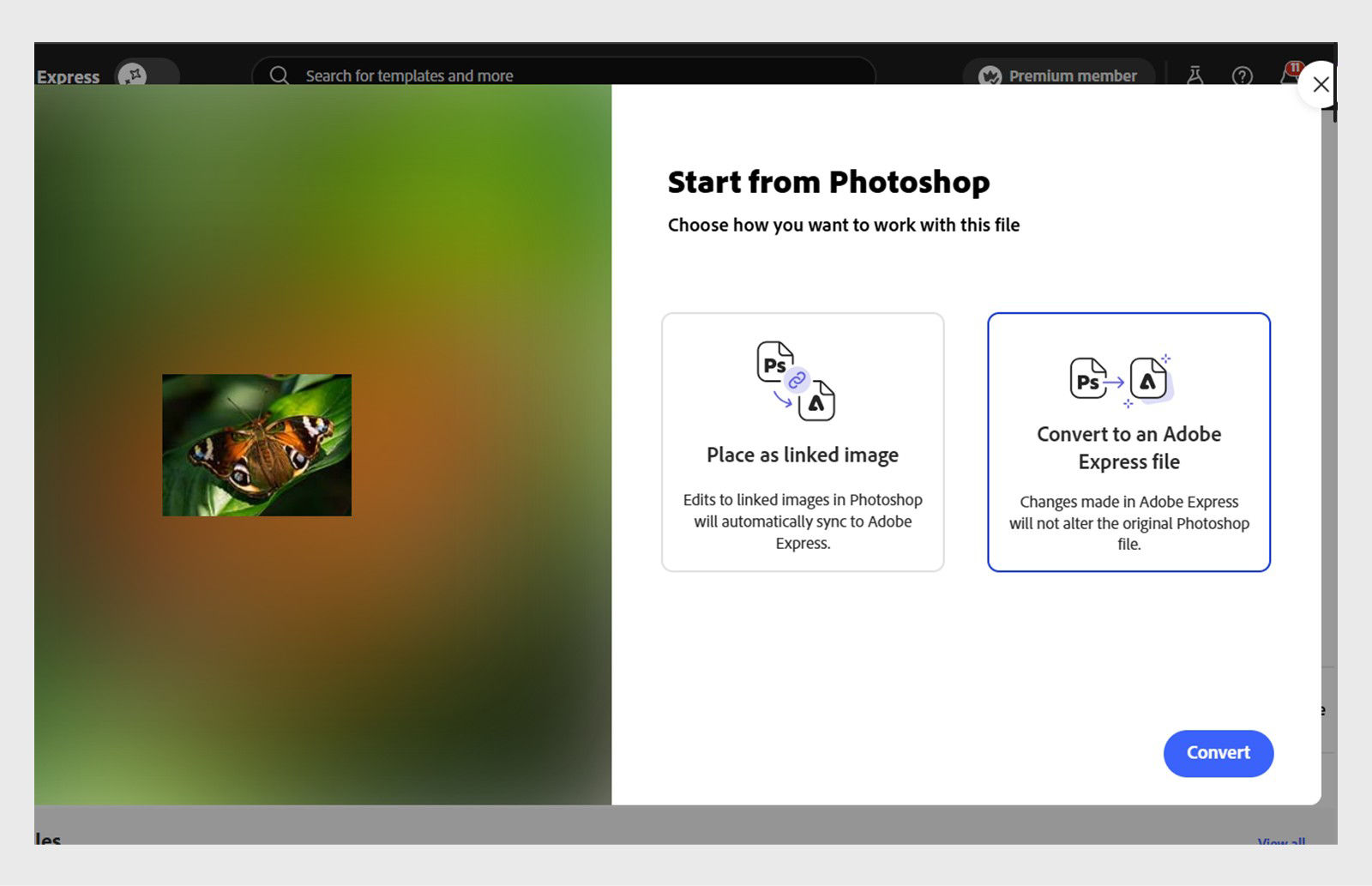Click the Ps file icon in linked image card
1372x886 pixels.
pyautogui.click(x=774, y=363)
